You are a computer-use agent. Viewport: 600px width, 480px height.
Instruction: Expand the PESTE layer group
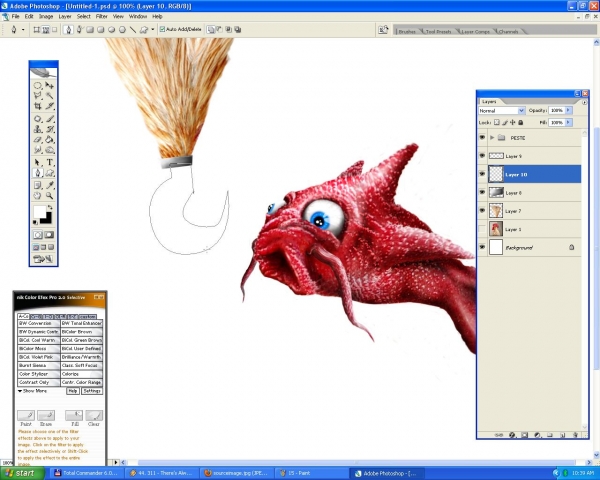coord(492,137)
